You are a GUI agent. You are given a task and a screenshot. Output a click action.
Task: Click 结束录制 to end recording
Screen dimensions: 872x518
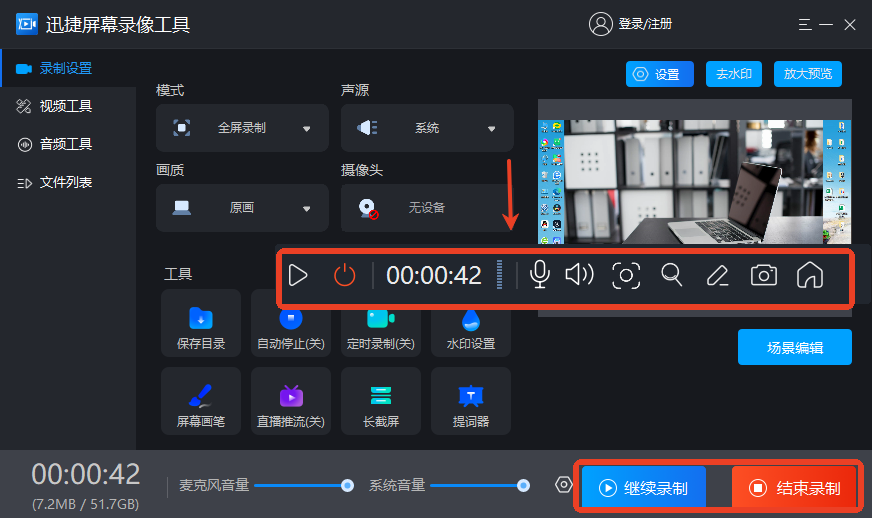[x=794, y=488]
